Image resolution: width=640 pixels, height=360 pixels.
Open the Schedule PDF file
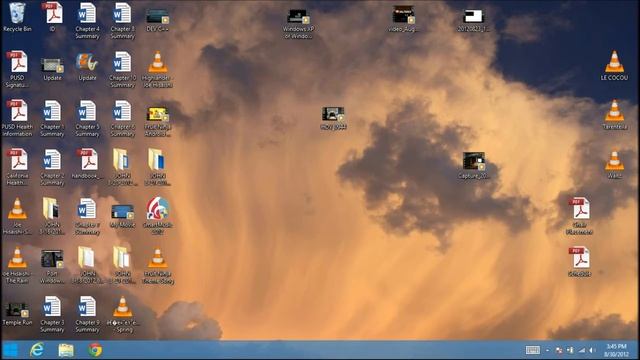pyautogui.click(x=580, y=262)
